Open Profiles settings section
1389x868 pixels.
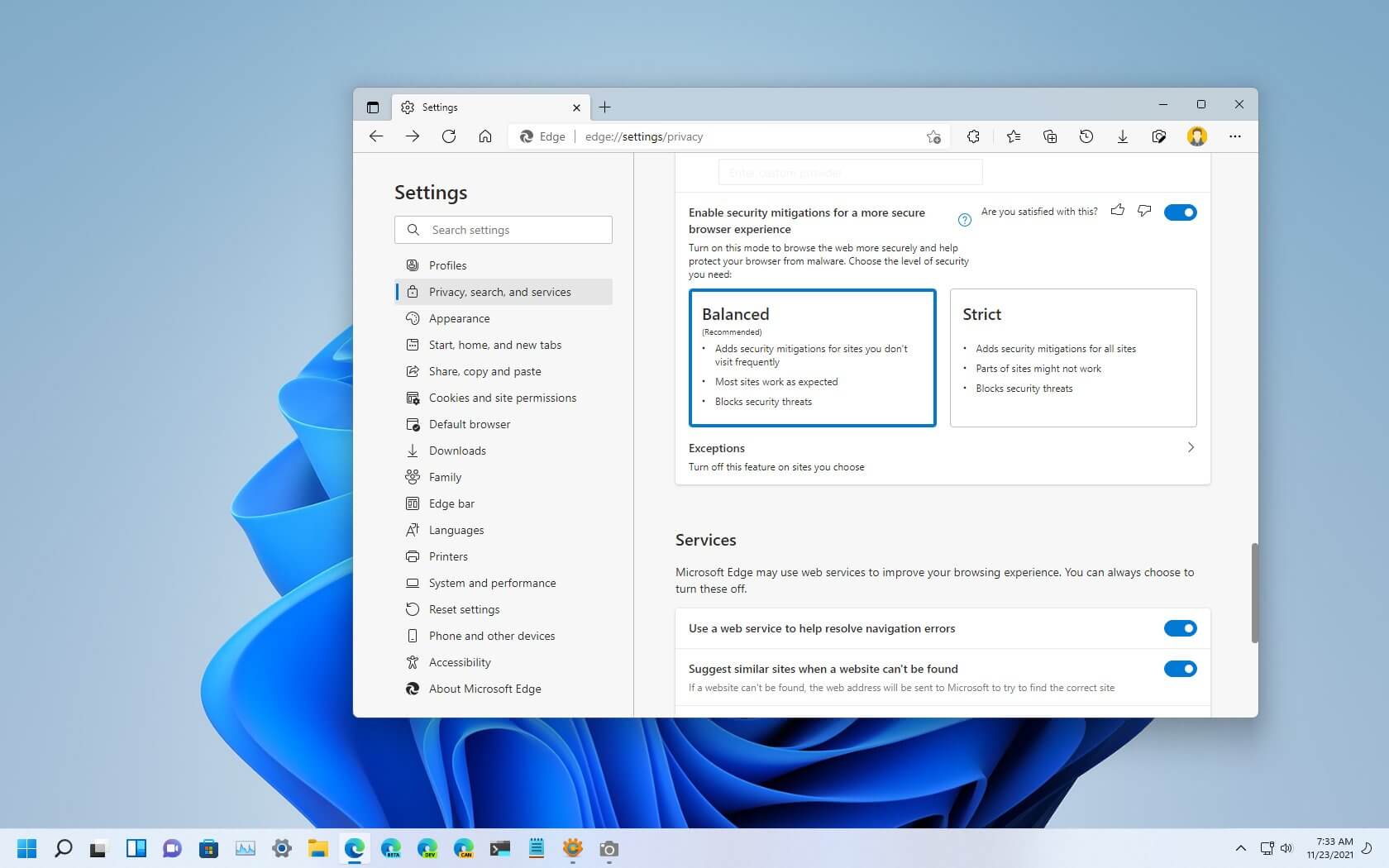504,265
